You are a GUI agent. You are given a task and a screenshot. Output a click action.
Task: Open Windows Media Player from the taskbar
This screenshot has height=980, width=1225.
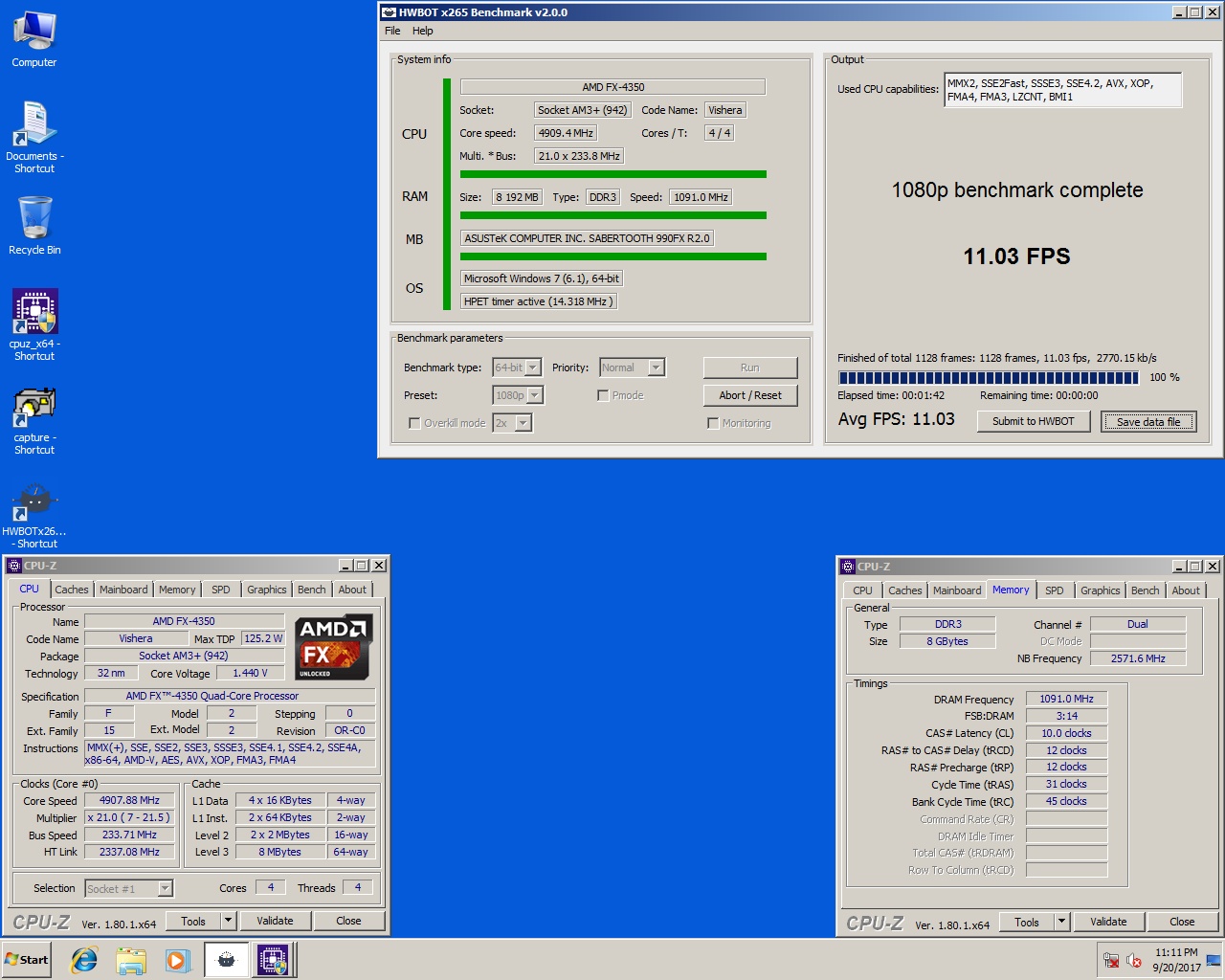click(177, 960)
